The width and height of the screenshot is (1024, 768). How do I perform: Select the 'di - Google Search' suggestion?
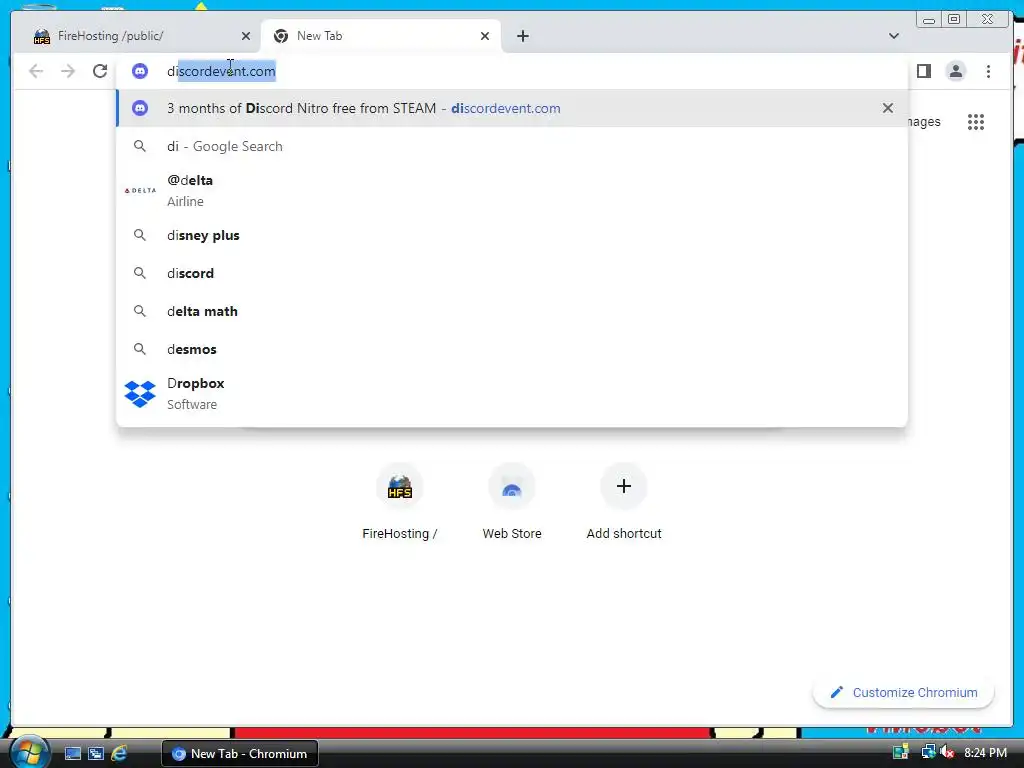pyautogui.click(x=511, y=146)
